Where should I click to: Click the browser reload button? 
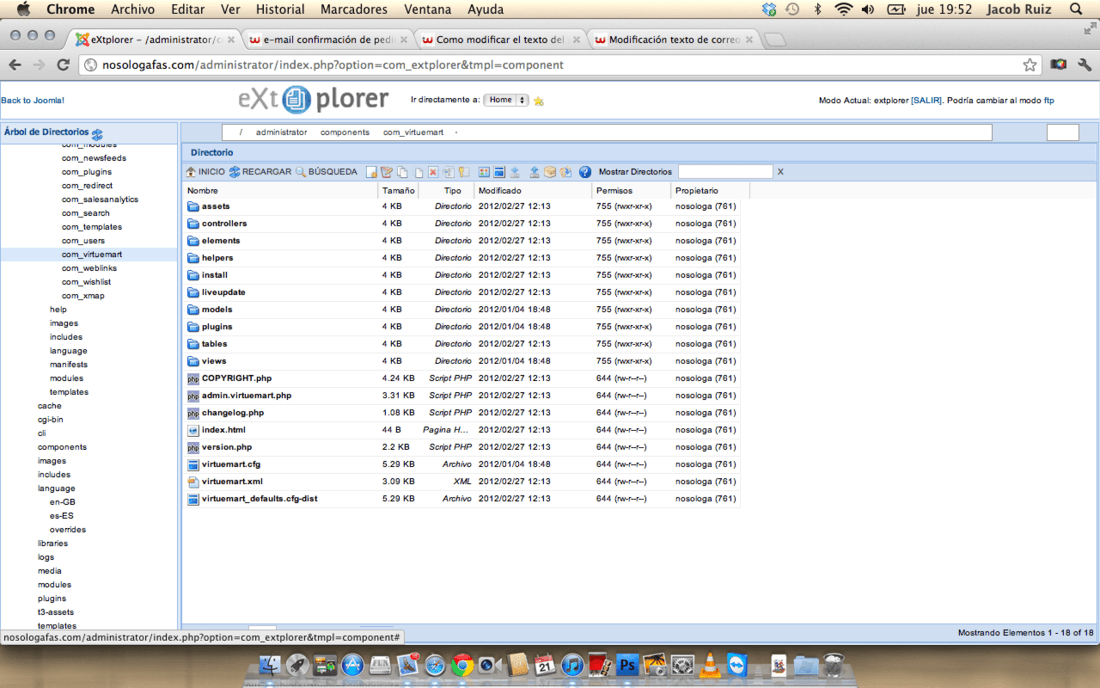point(63,65)
